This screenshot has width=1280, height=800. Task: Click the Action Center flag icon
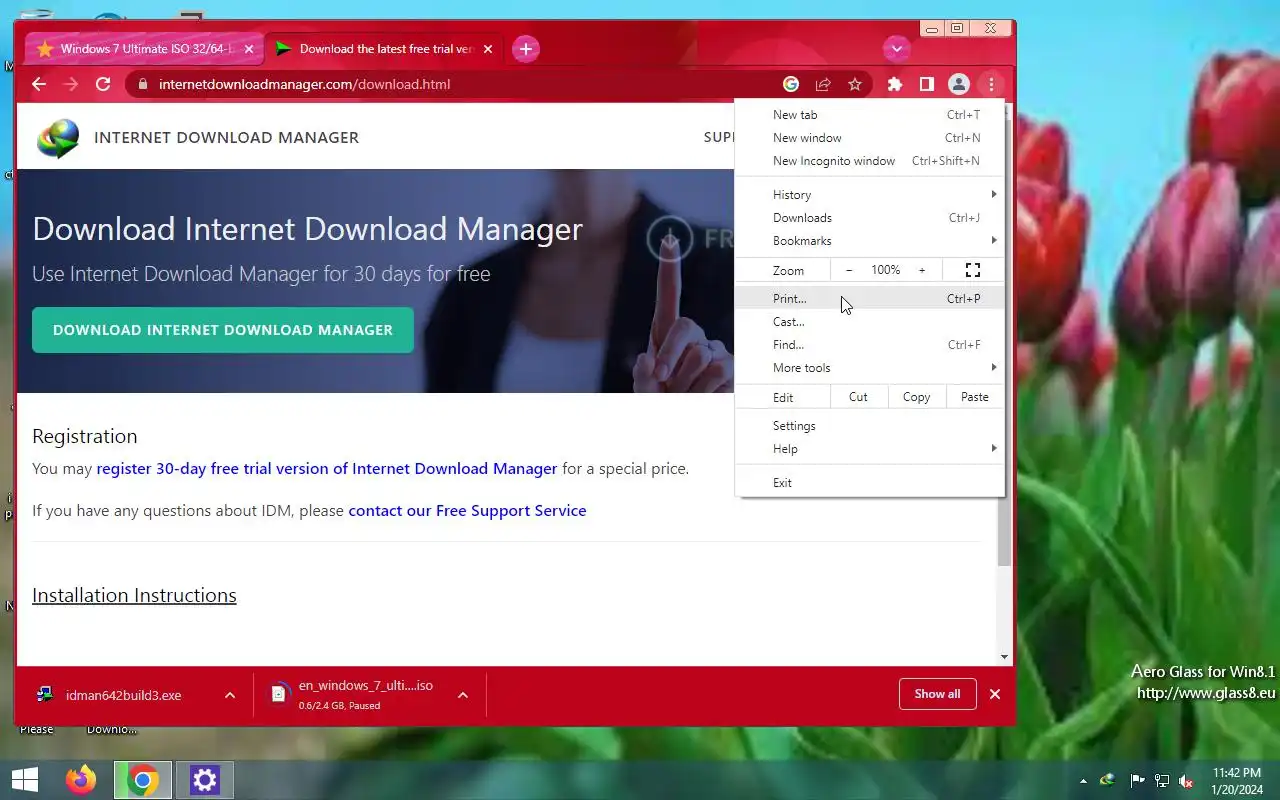click(x=1137, y=781)
